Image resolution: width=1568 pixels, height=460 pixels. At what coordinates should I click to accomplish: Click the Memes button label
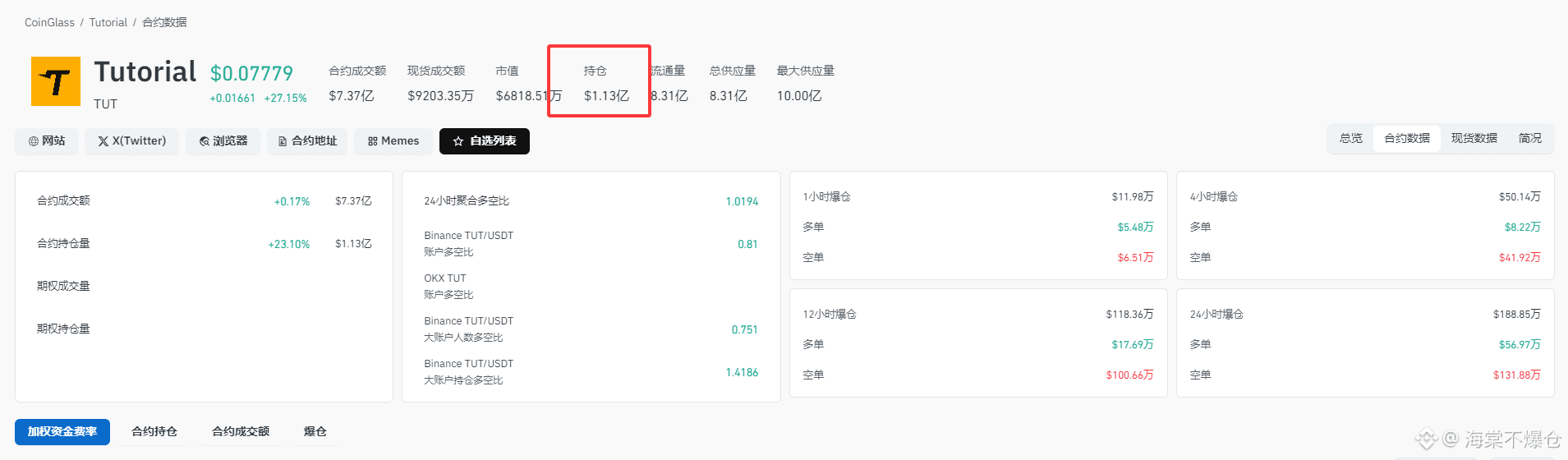[400, 141]
